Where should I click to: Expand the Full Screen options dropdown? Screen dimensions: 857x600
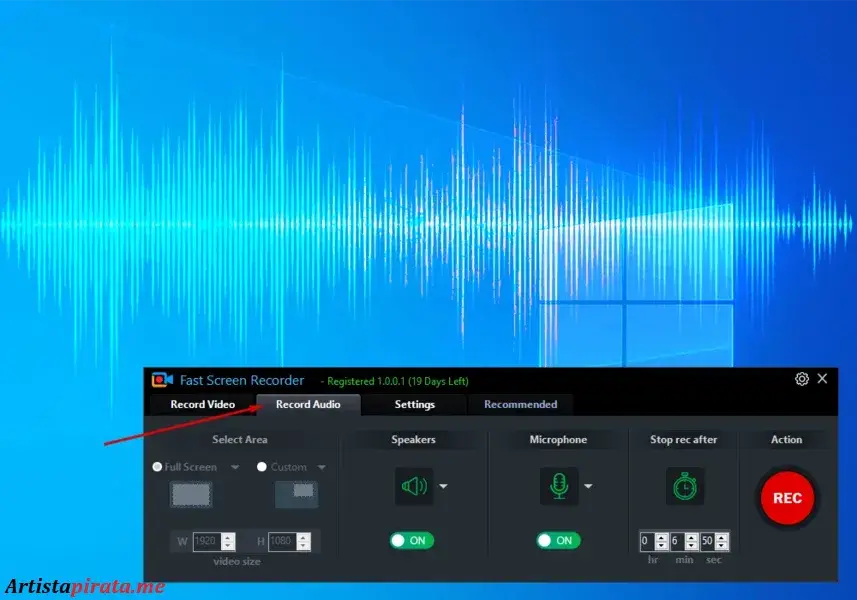click(235, 467)
